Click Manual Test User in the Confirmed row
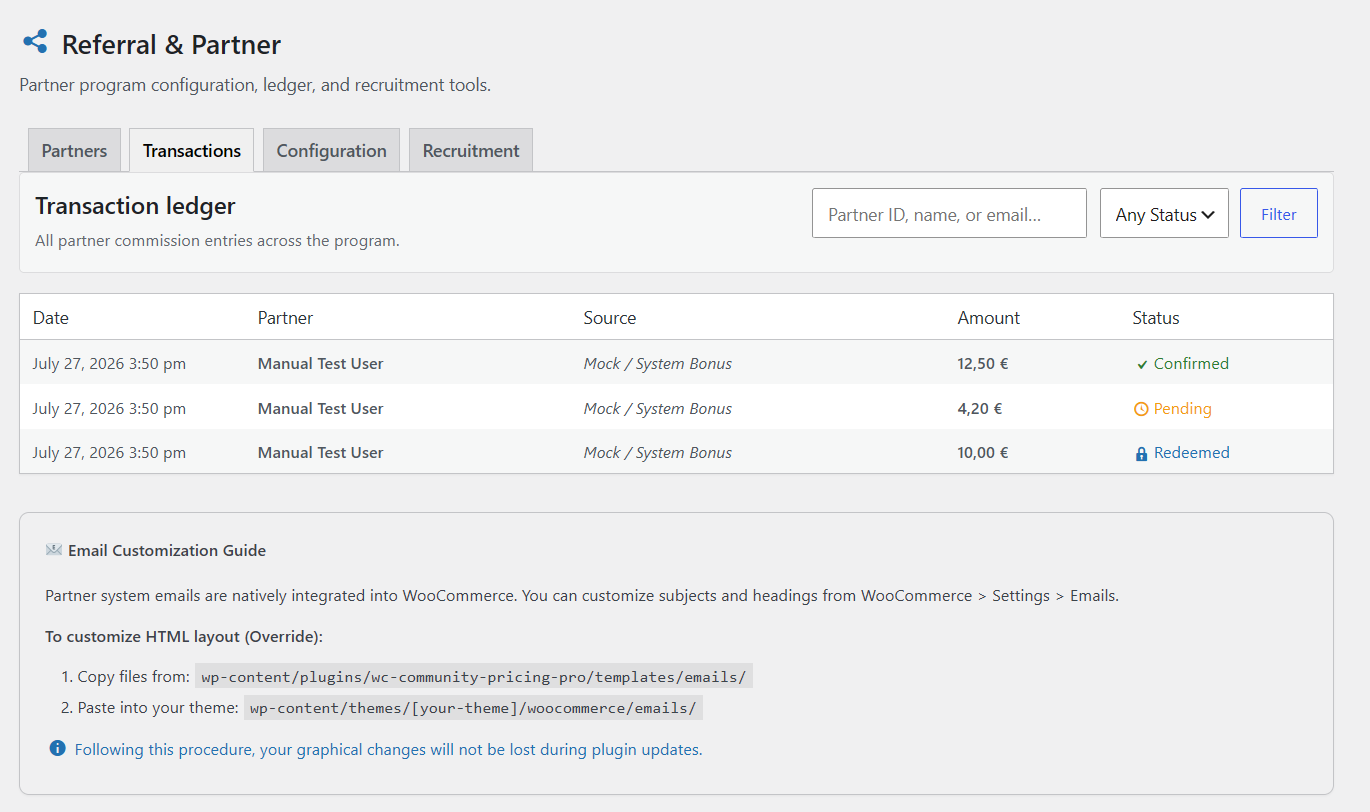 (x=321, y=364)
